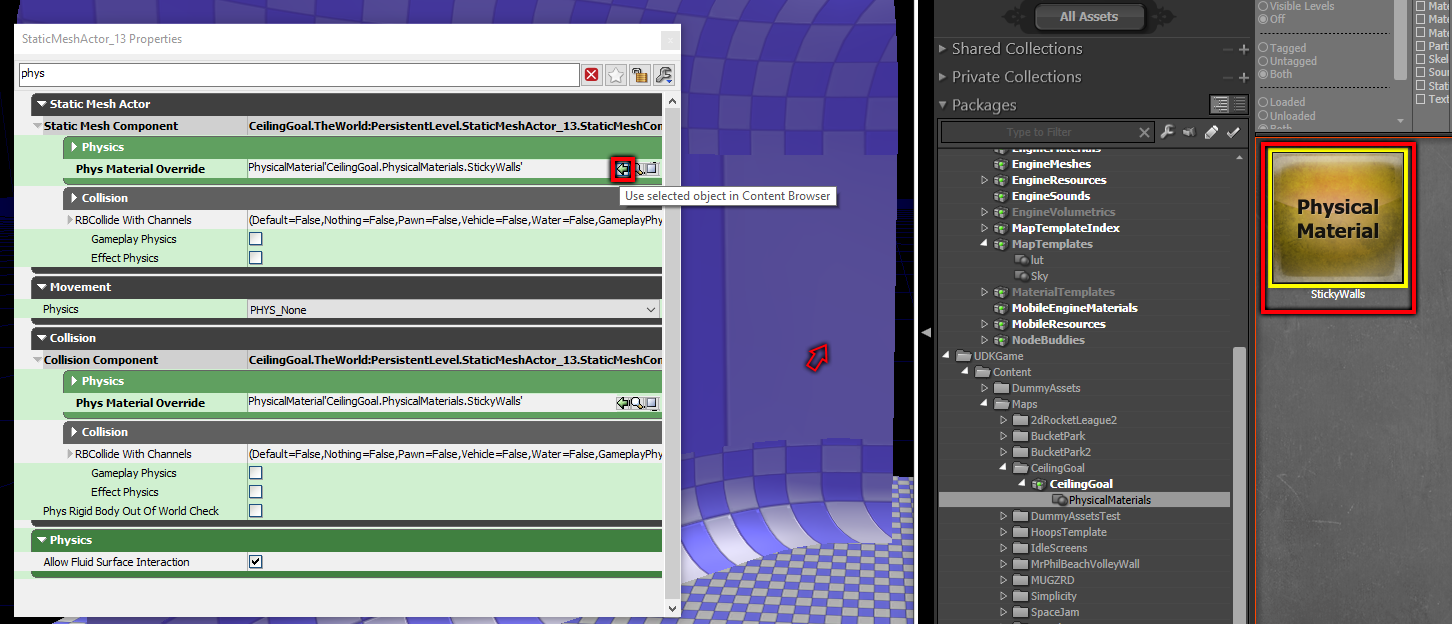Switch to the All Assets tab
The height and width of the screenshot is (624, 1452).
coord(1089,16)
